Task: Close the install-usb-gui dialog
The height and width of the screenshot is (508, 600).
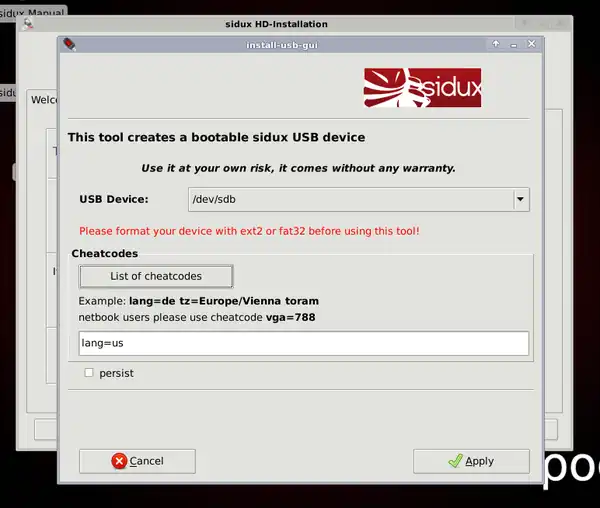Action: tap(532, 44)
